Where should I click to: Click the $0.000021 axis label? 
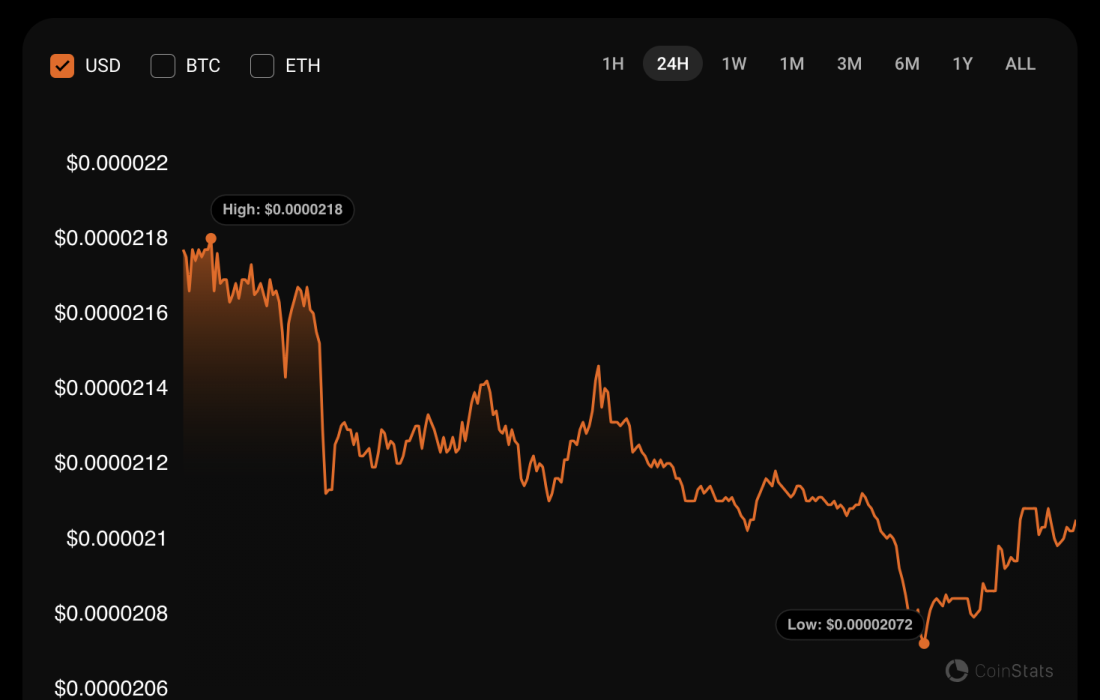[x=117, y=538]
